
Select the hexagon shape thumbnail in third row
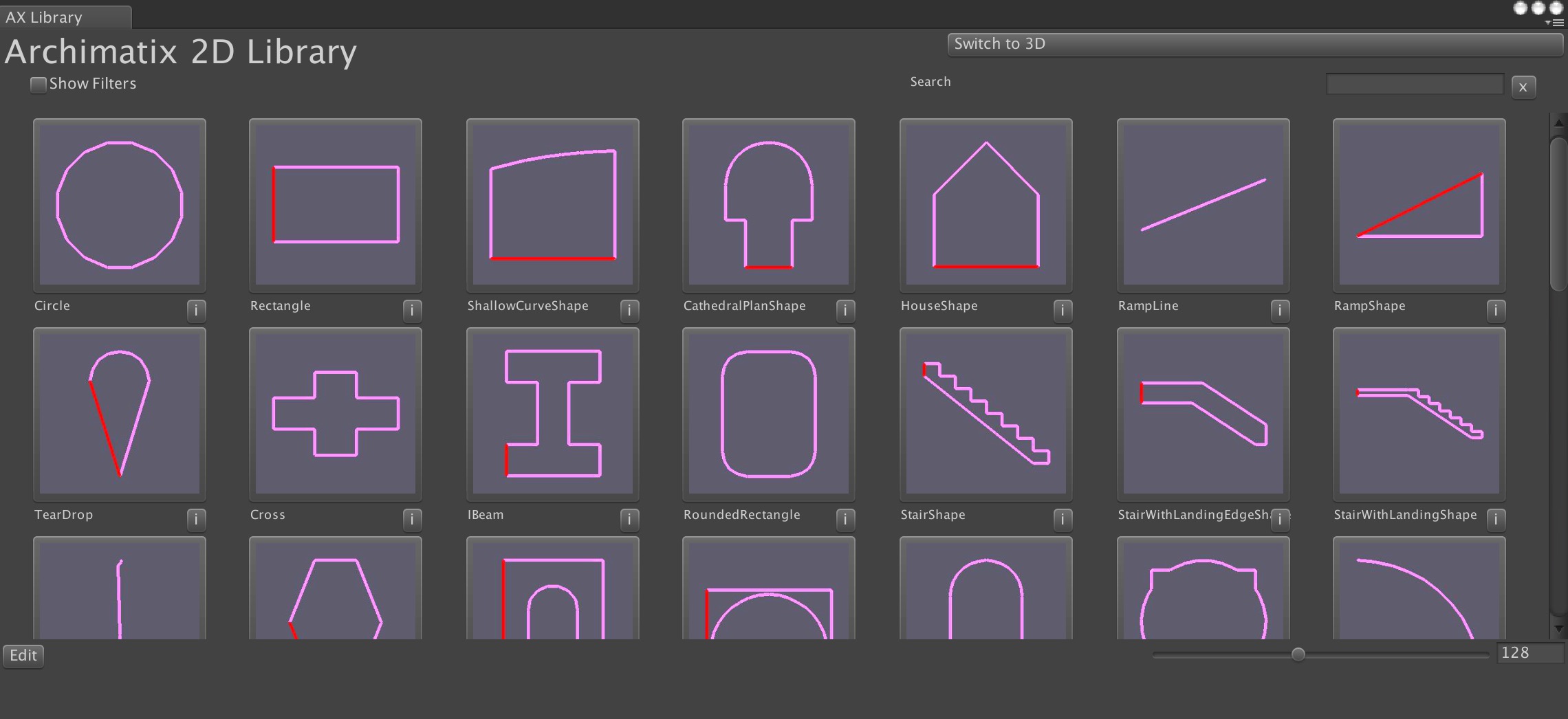coord(336,588)
